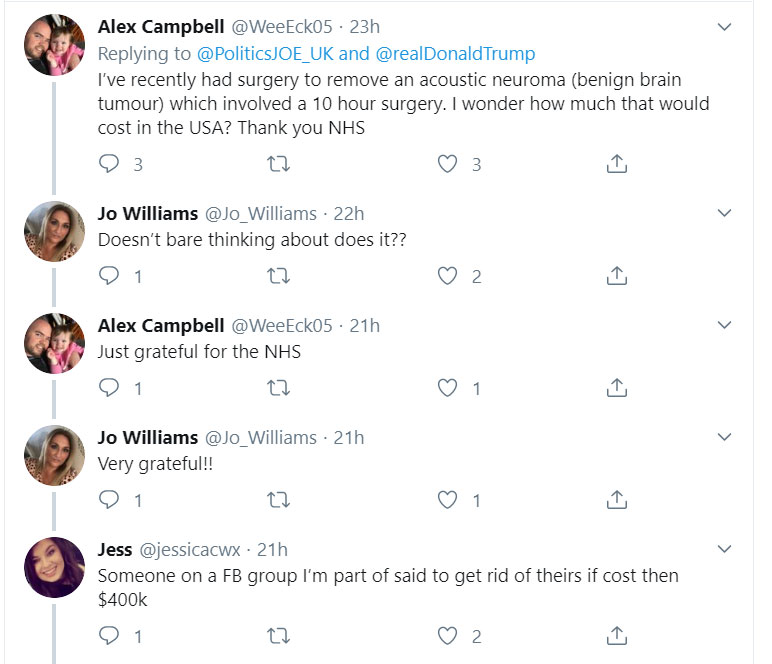Open more options on Alex Campbell's first tweet
This screenshot has width=772, height=664.
pos(726,28)
